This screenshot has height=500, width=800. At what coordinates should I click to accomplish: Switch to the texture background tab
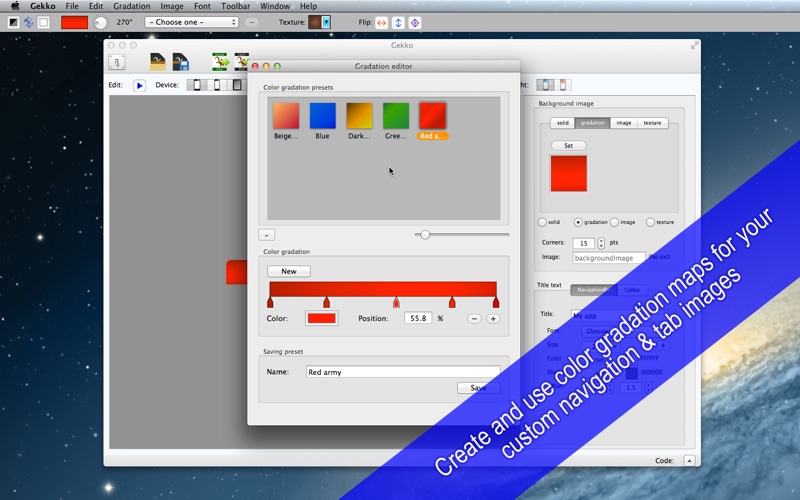653,123
